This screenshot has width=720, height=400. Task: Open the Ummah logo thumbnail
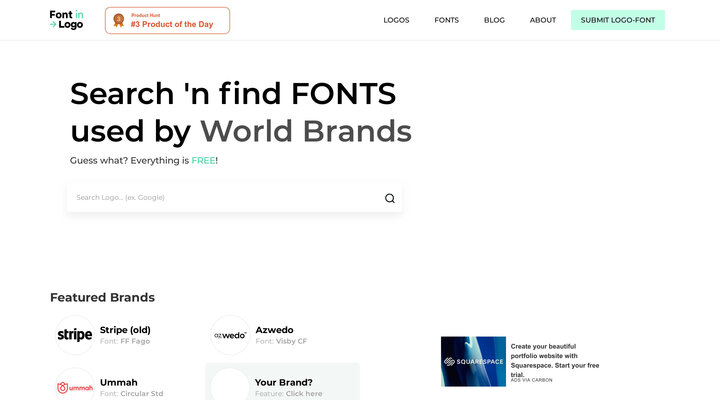(x=75, y=387)
